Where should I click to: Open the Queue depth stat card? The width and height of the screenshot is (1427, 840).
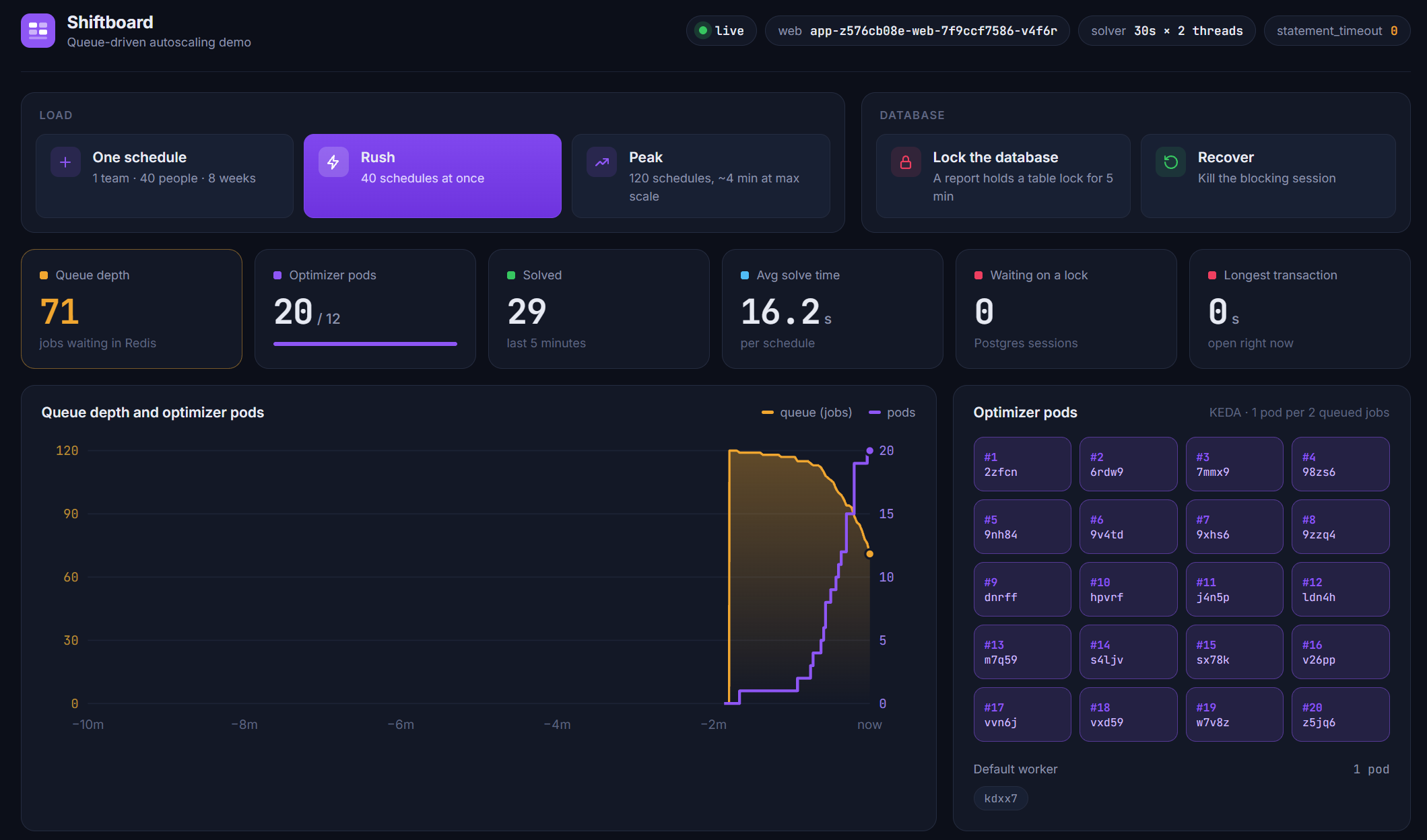click(x=131, y=309)
